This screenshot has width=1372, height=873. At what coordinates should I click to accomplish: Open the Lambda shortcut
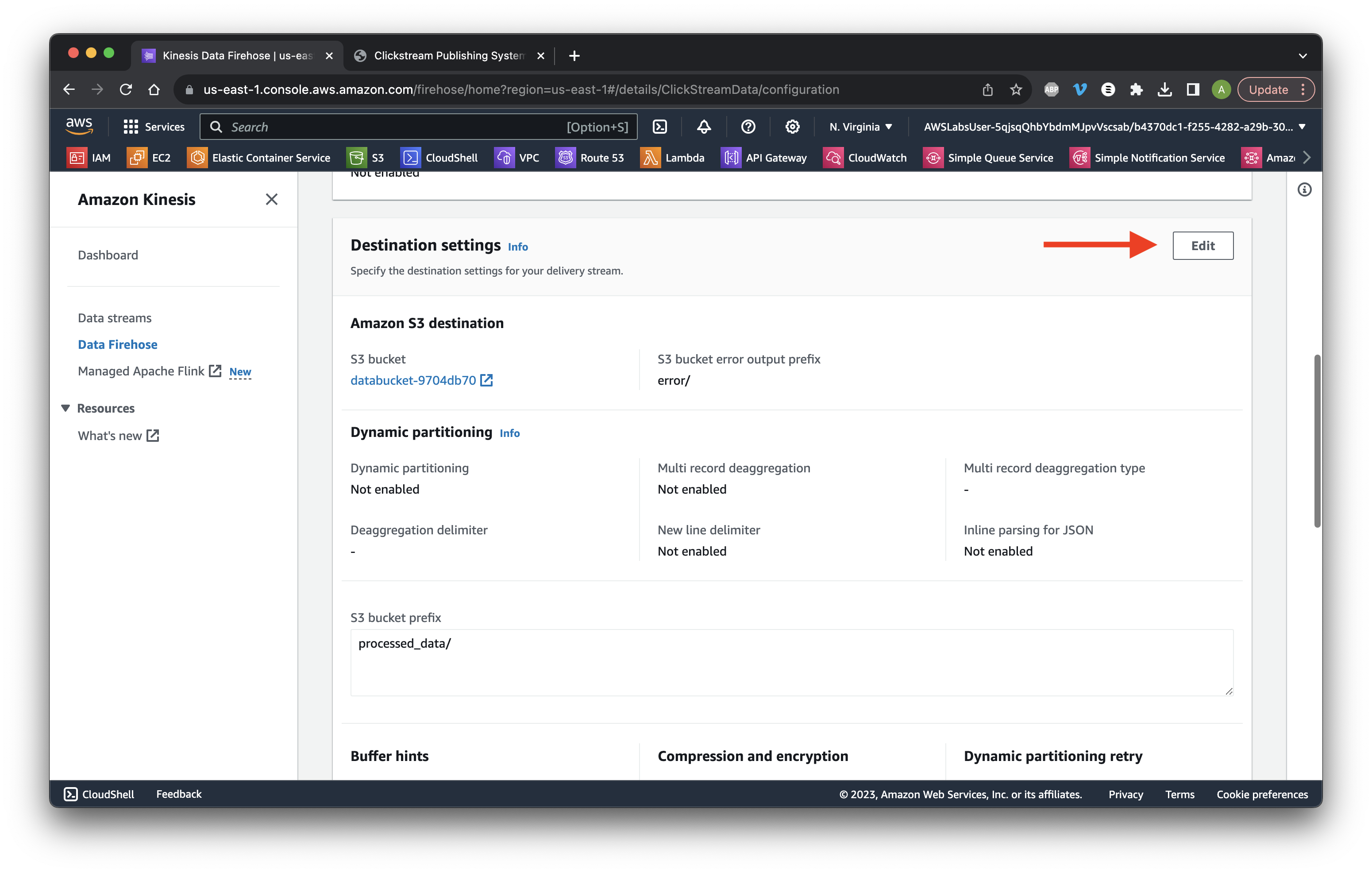coord(672,158)
